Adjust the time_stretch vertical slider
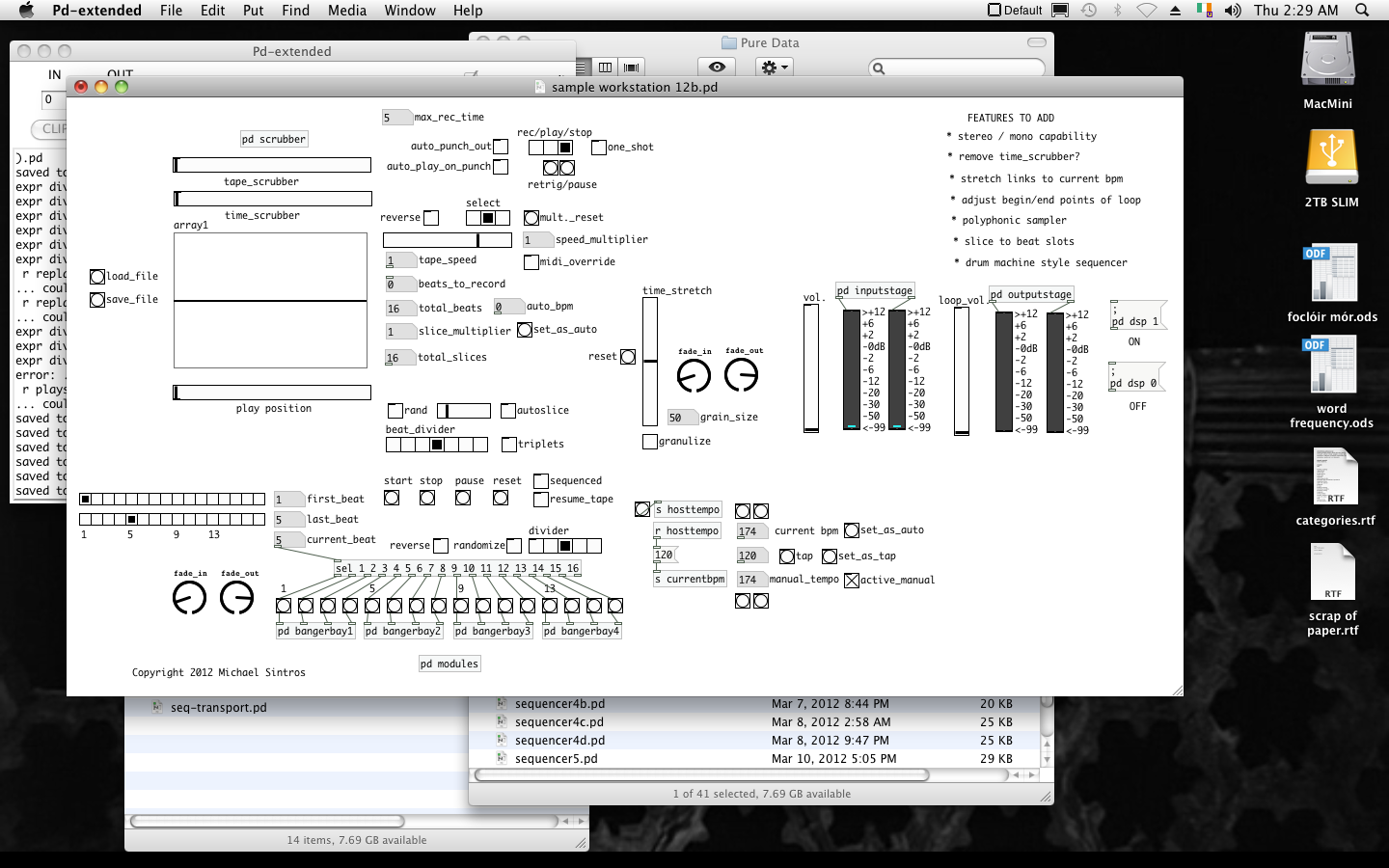This screenshot has height=868, width=1389. tap(650, 362)
